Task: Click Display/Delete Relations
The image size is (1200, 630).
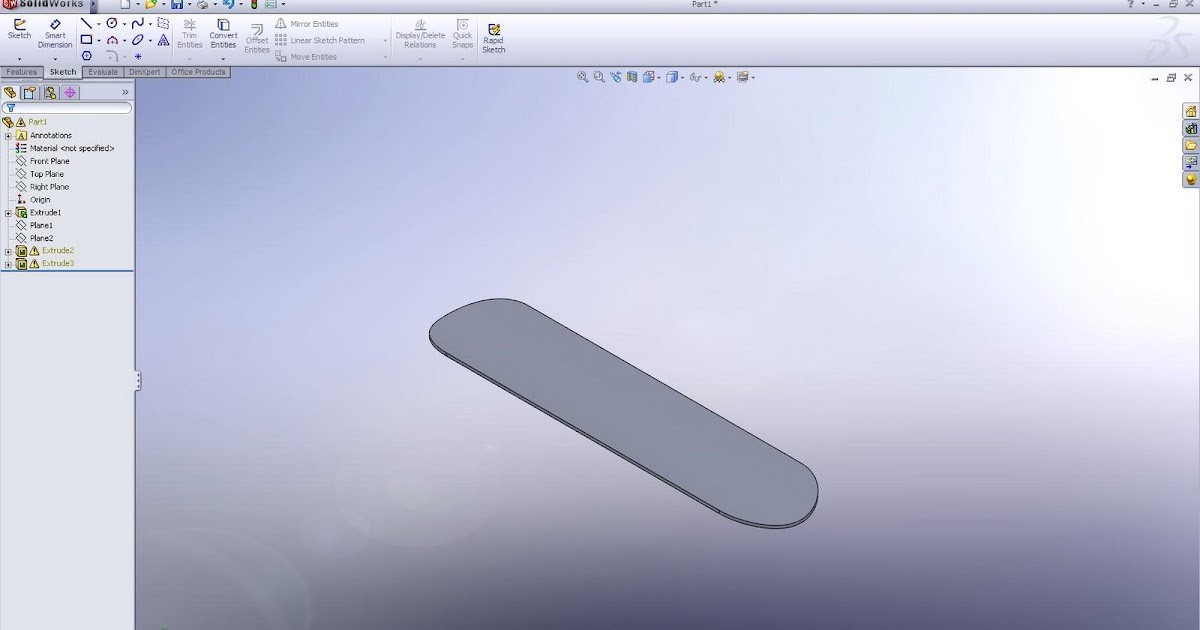Action: 419,37
